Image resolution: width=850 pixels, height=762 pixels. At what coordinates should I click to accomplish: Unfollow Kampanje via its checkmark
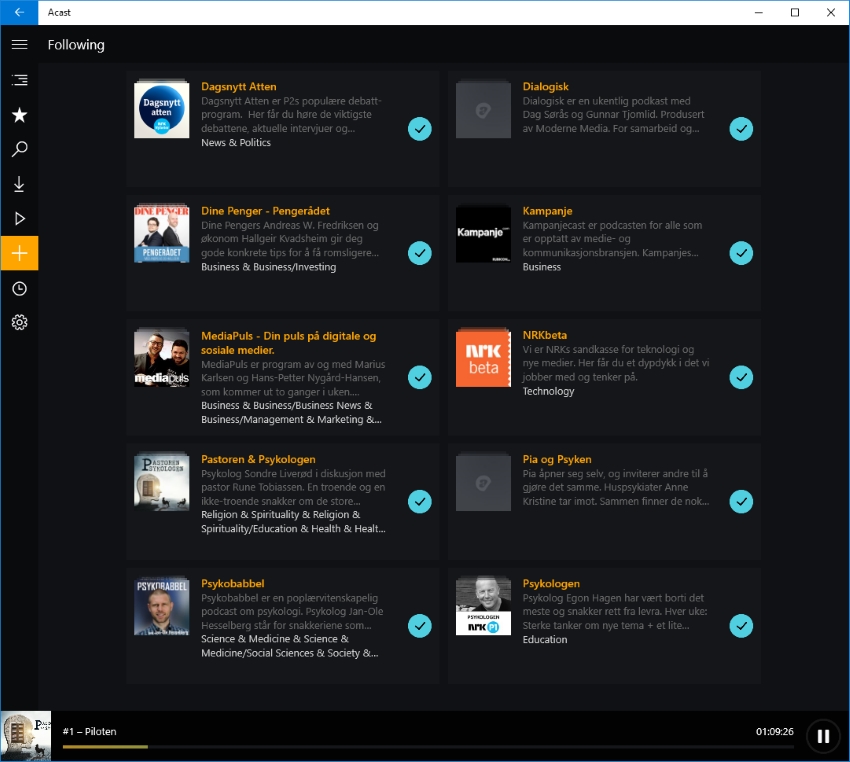[741, 253]
